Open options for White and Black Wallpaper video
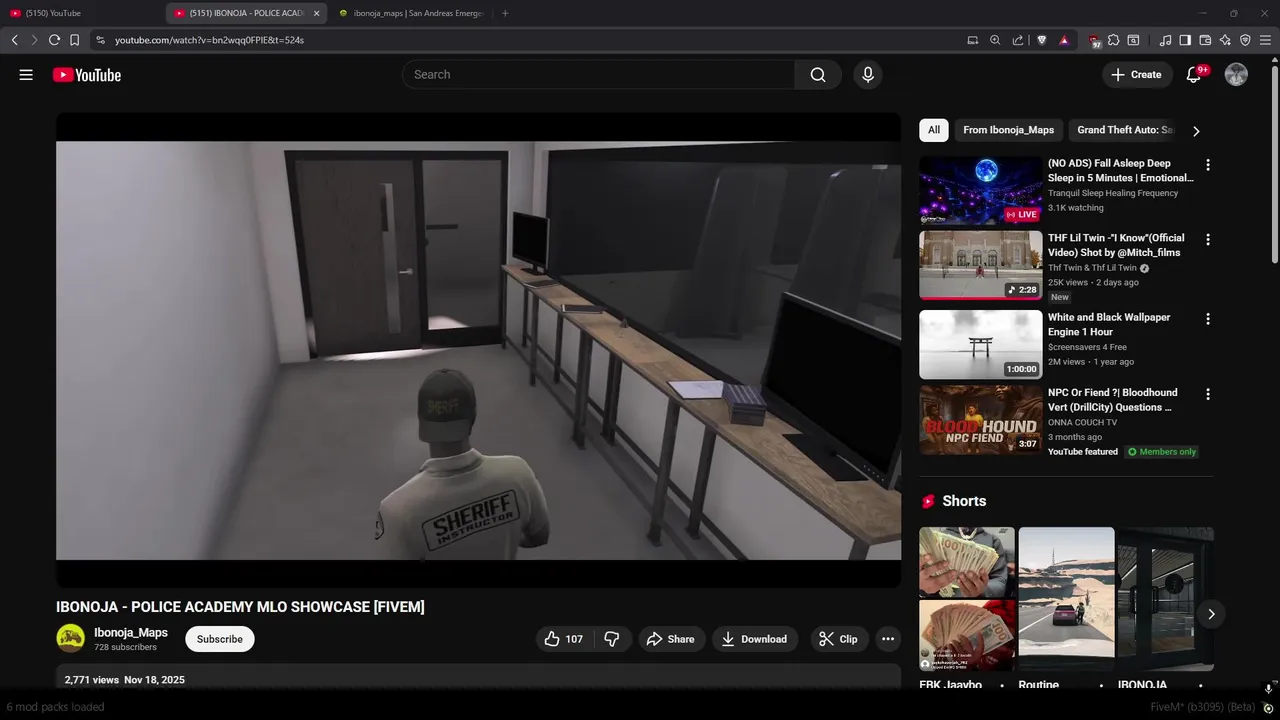 1207,319
